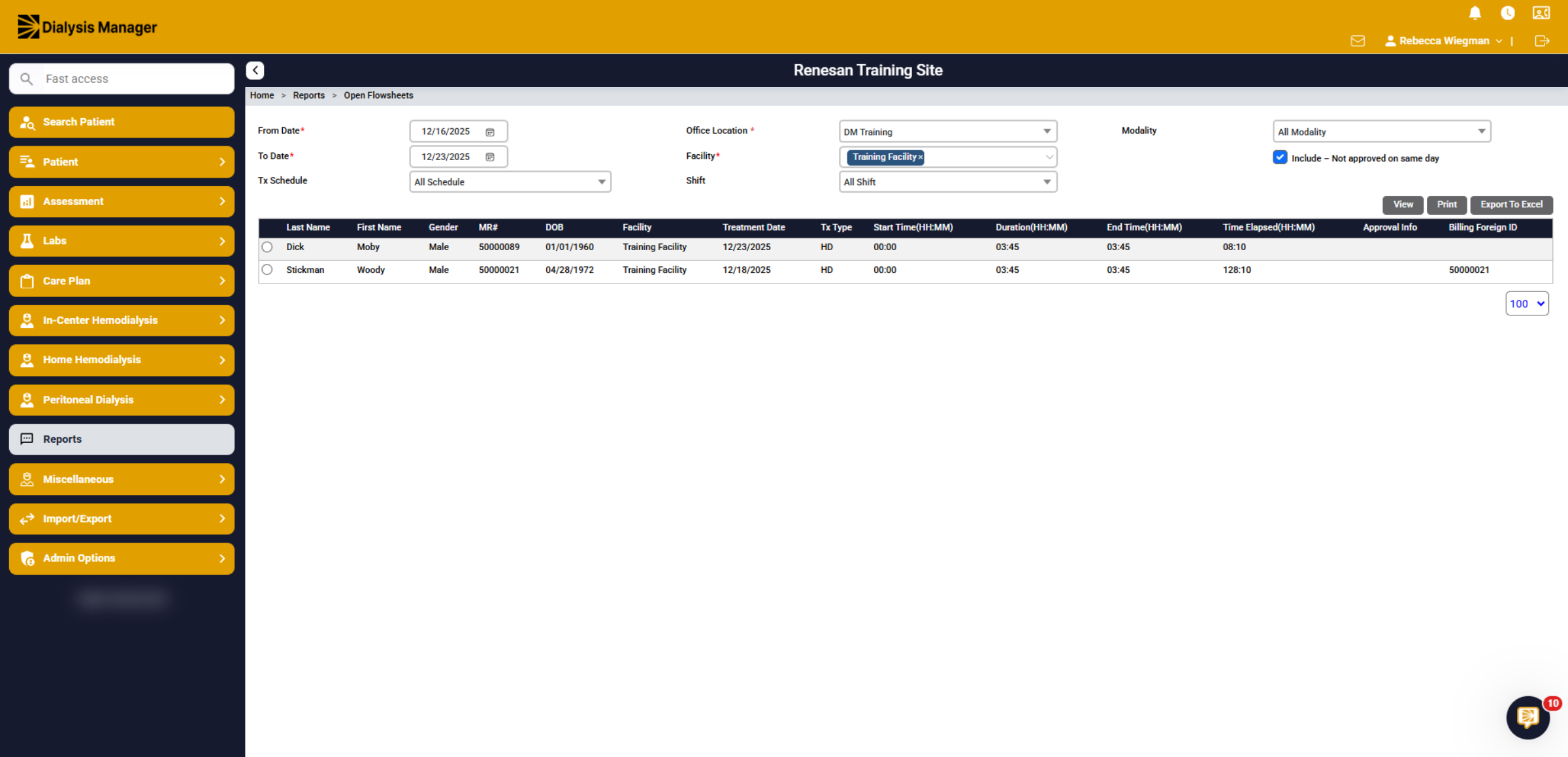Click the logout icon beside username

pyautogui.click(x=1542, y=41)
